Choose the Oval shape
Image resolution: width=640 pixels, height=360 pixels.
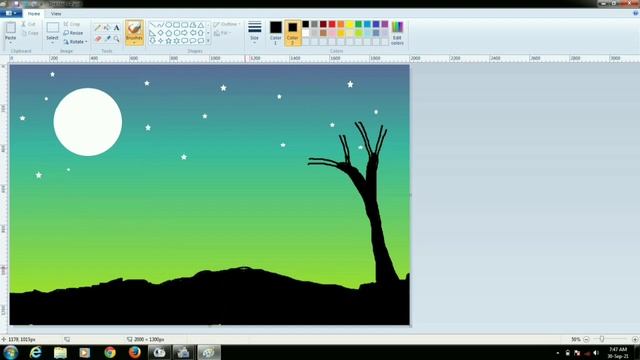tap(169, 25)
